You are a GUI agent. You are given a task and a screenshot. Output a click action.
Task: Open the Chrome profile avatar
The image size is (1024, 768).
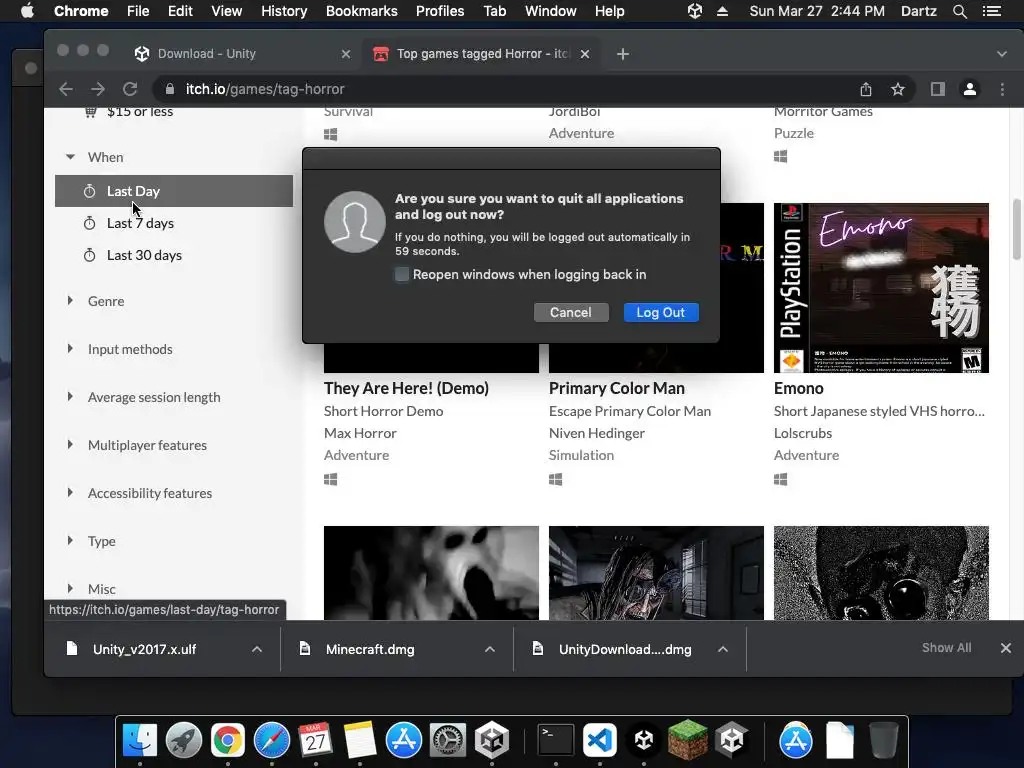click(x=970, y=89)
